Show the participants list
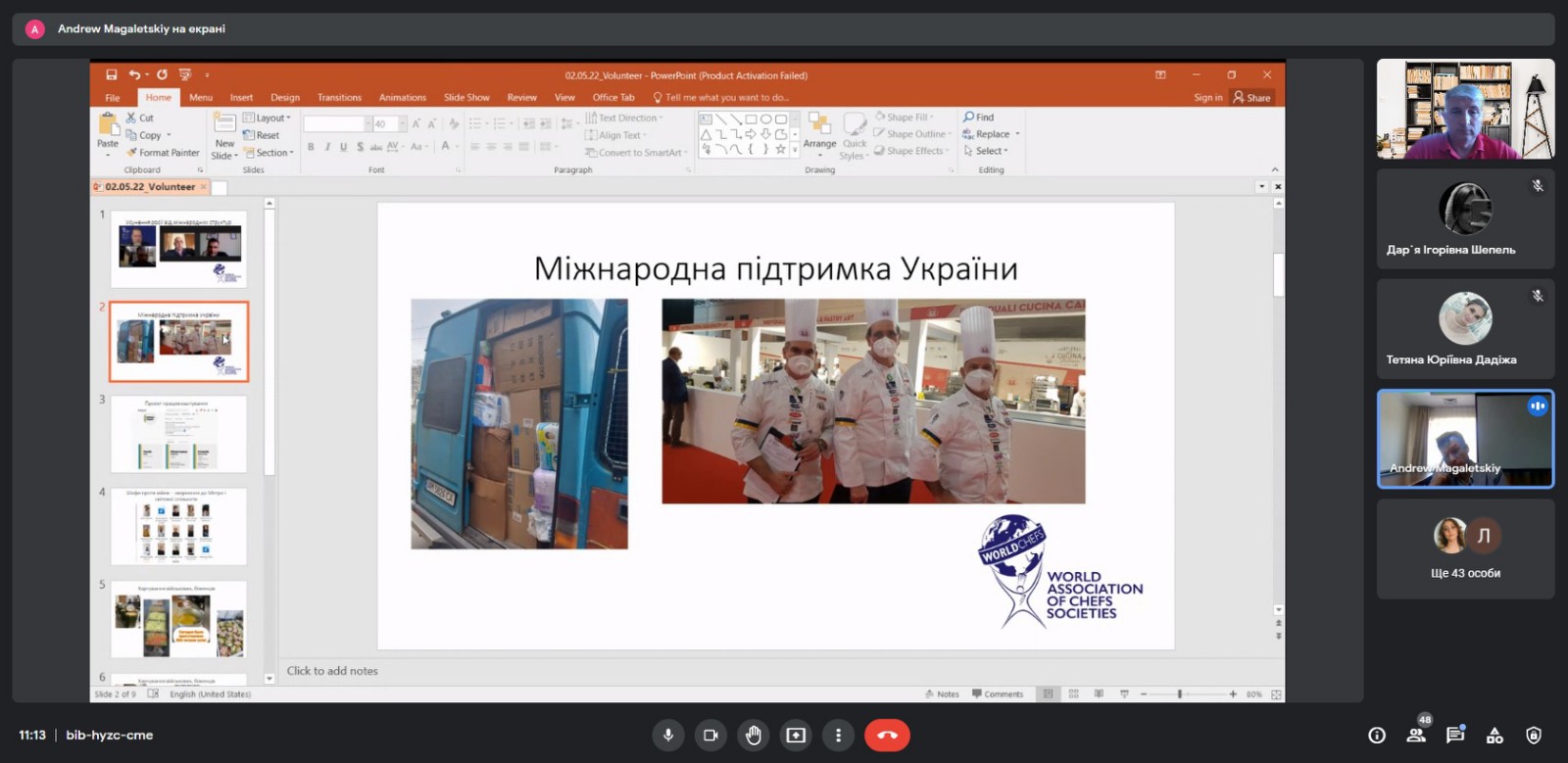This screenshot has height=763, width=1568. (1416, 736)
